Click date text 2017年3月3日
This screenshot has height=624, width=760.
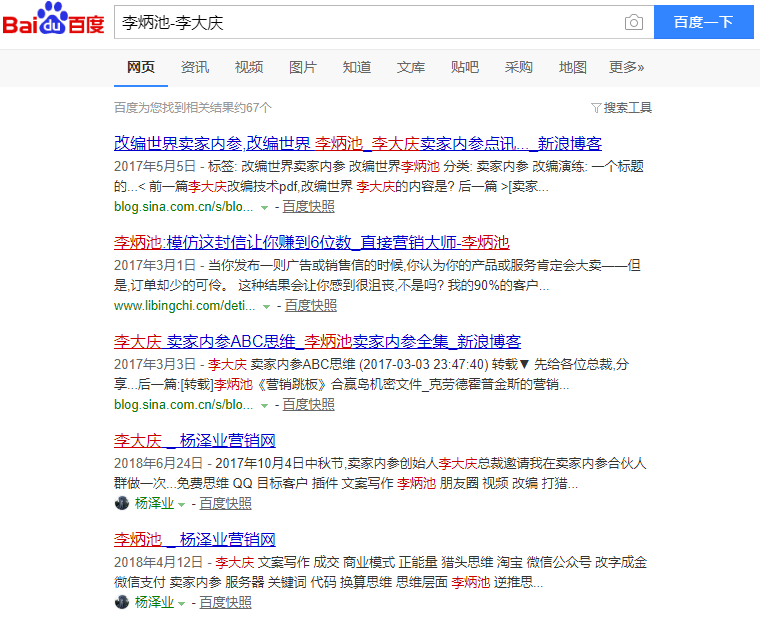[x=155, y=364]
